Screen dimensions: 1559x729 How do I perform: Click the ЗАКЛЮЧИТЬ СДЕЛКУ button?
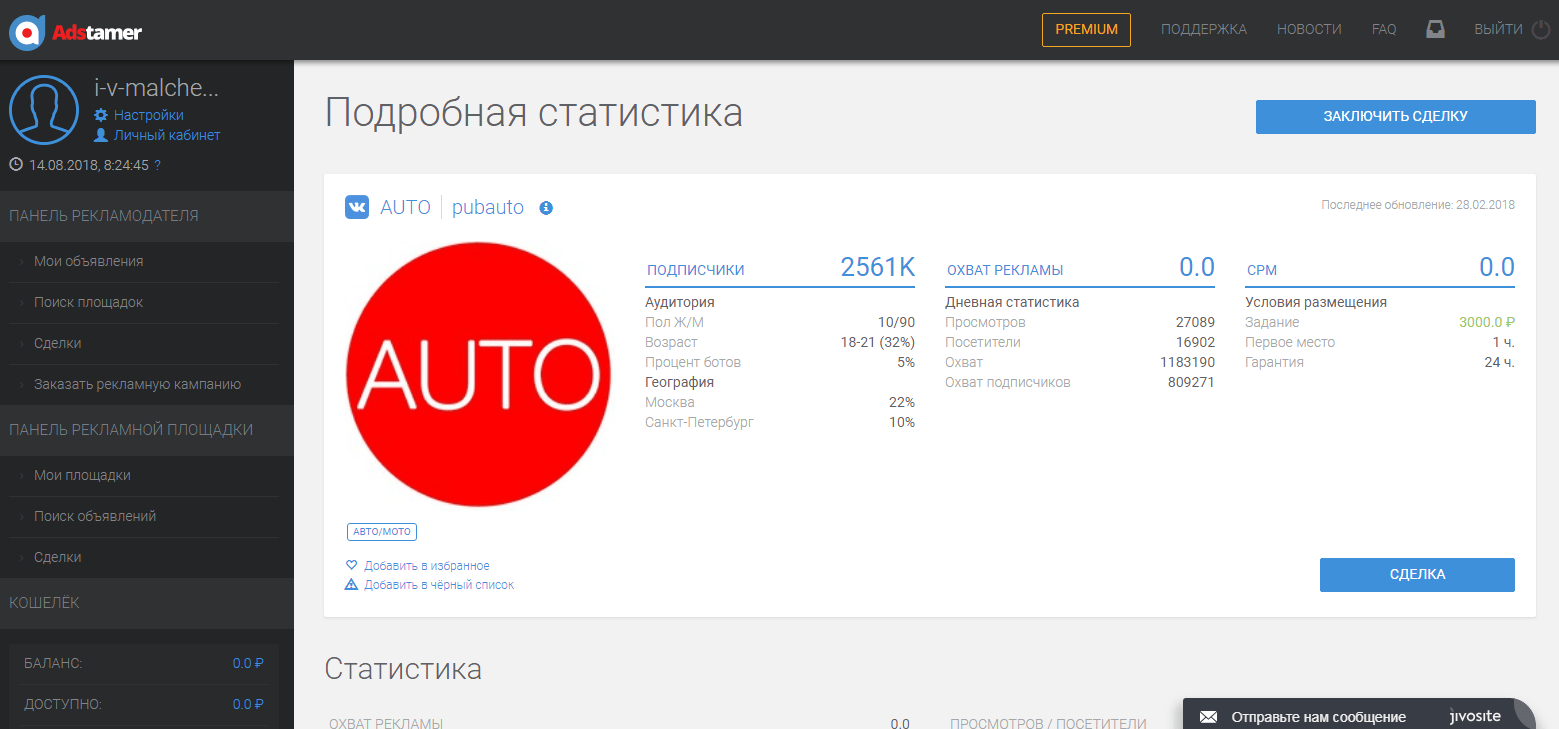pos(1395,116)
